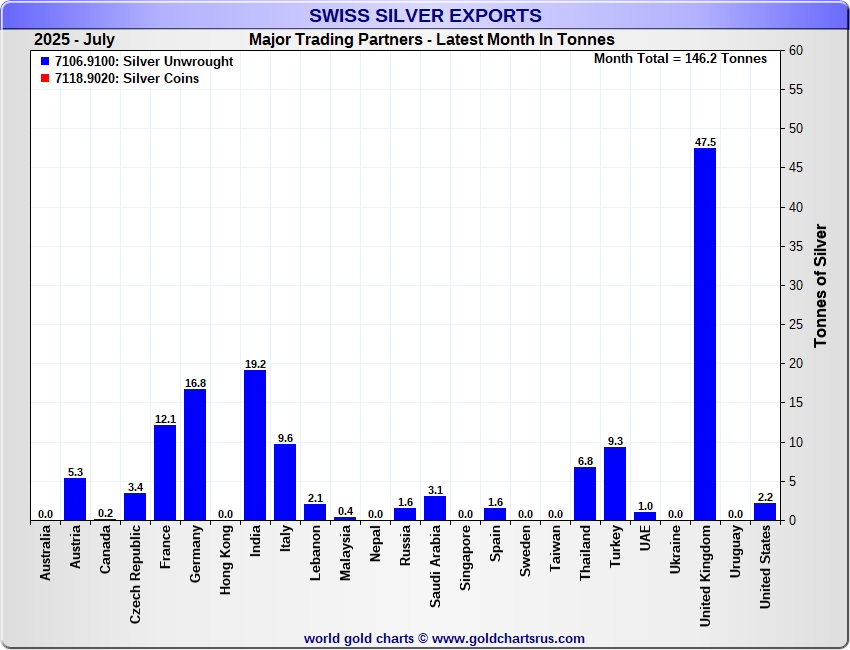Click the blue Silver Unwrought legend square

[x=45, y=62]
